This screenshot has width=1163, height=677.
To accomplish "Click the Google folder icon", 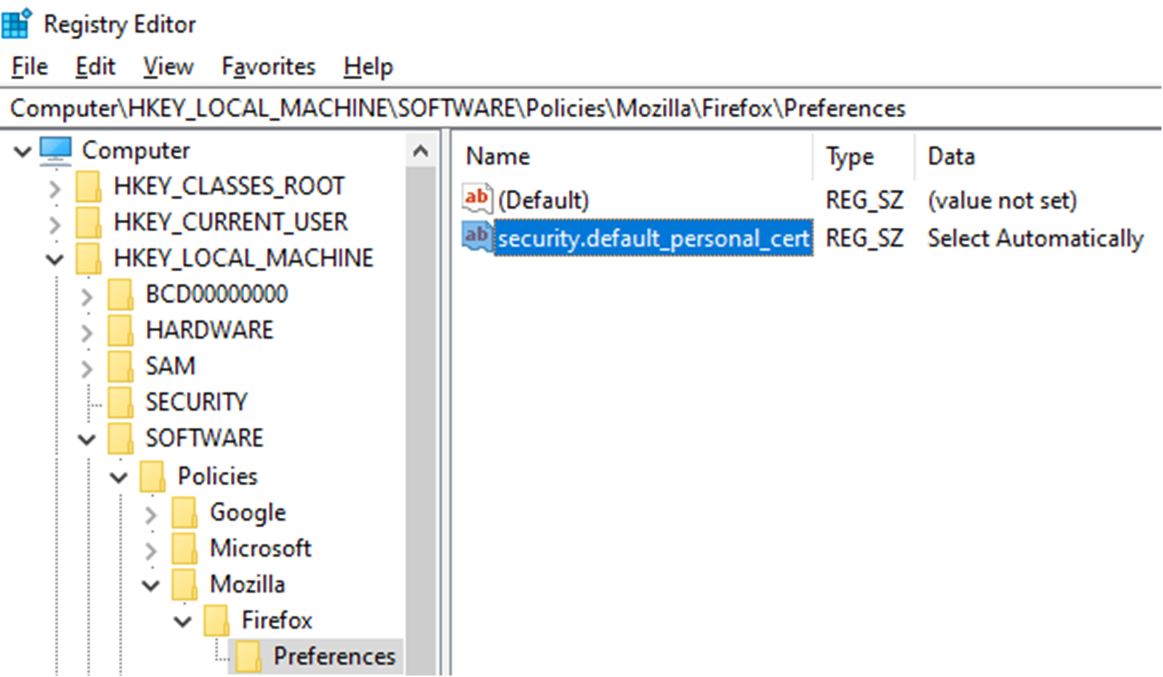I will tap(185, 512).
